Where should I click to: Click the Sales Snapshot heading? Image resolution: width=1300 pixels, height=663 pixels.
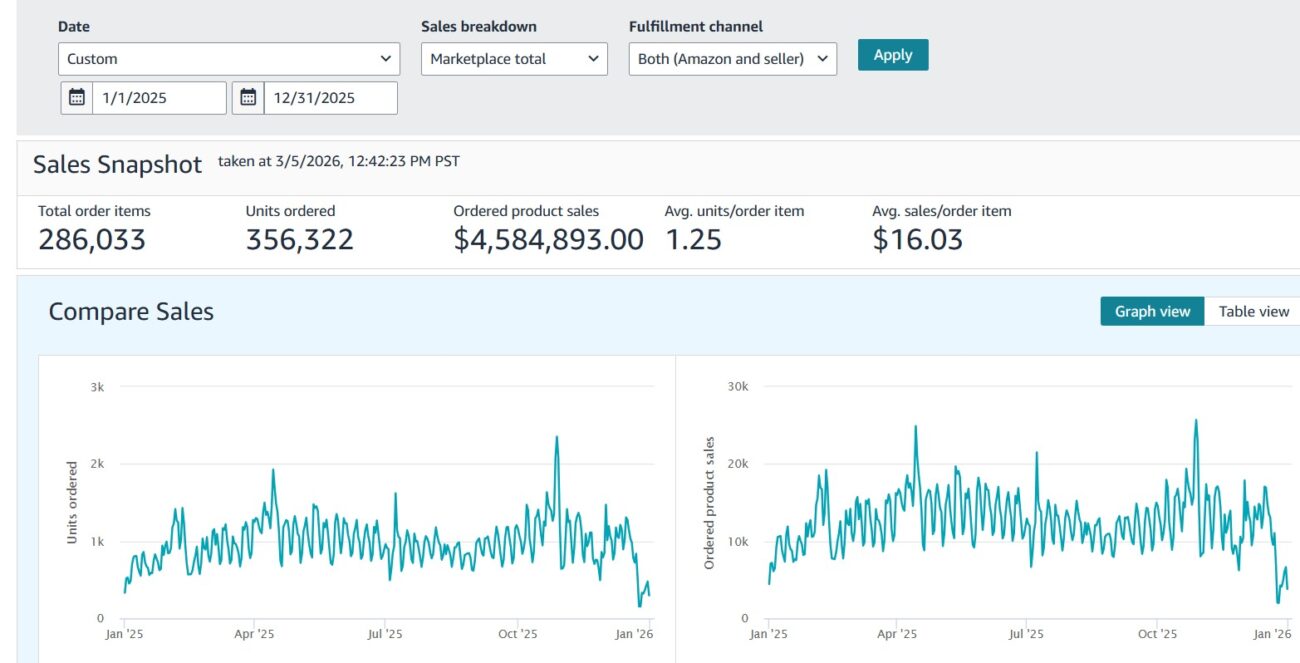coord(117,165)
